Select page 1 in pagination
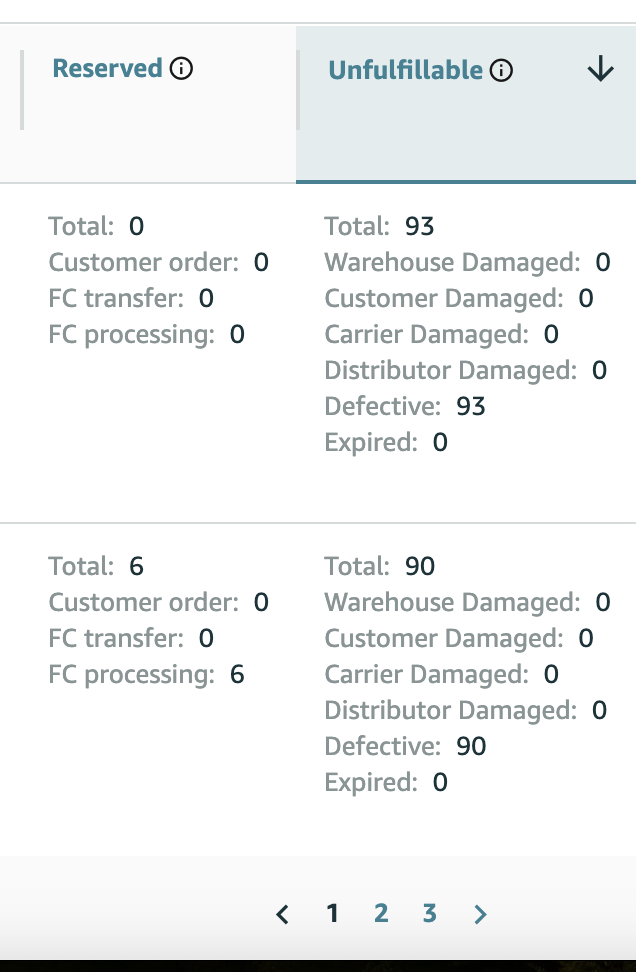 tap(333, 913)
